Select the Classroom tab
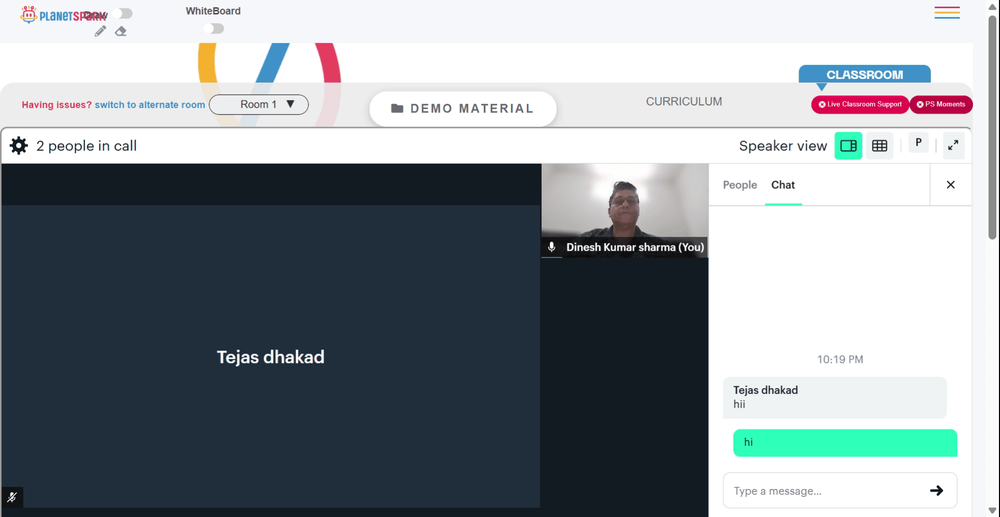This screenshot has width=1000, height=517. (864, 75)
